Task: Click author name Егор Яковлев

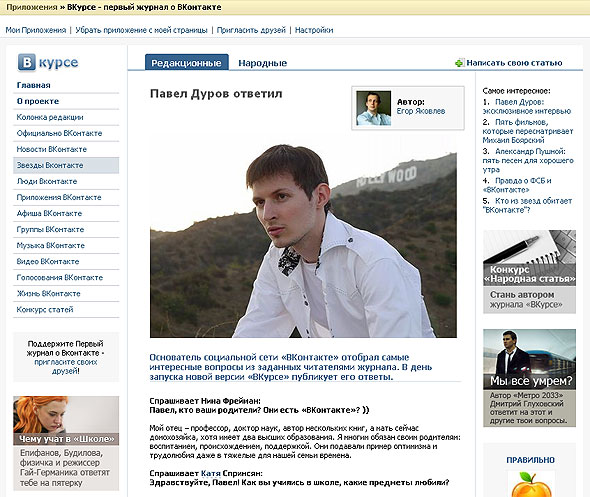Action: click(x=421, y=111)
